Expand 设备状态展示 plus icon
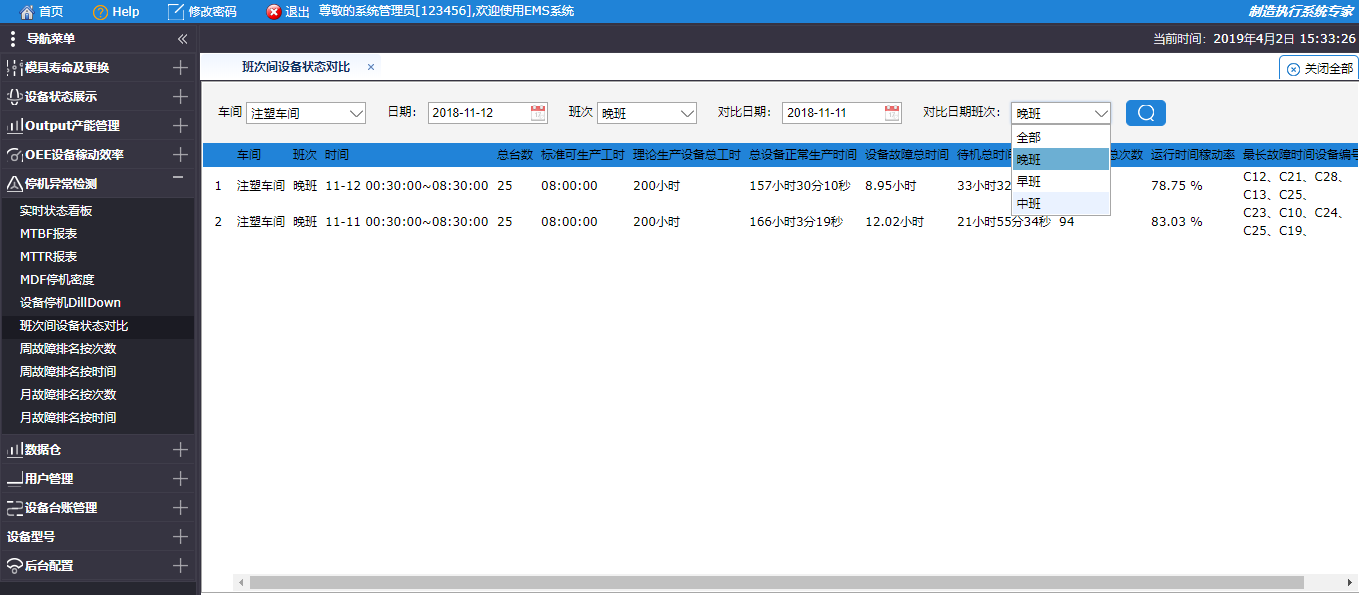 pyautogui.click(x=180, y=97)
